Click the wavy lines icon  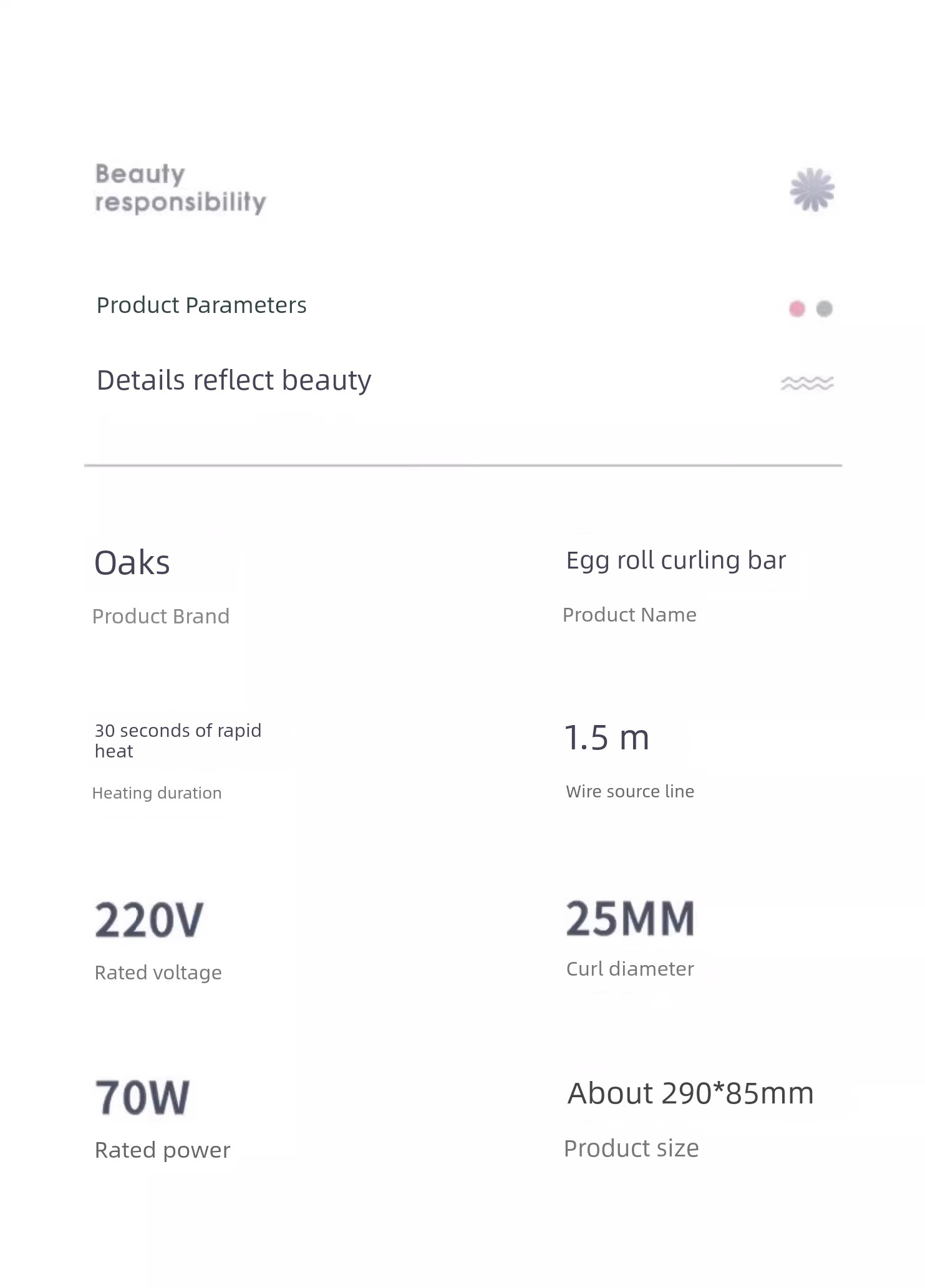coord(807,383)
